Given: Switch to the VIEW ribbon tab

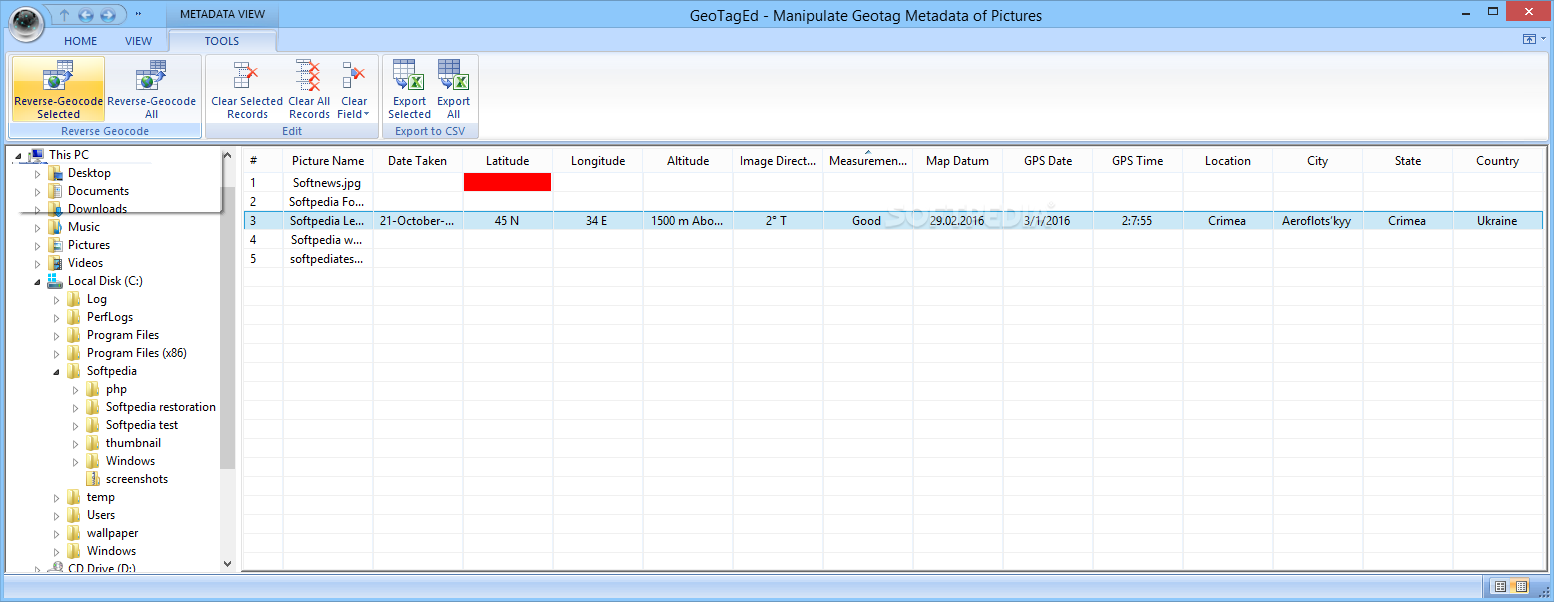Looking at the screenshot, I should tap(139, 41).
